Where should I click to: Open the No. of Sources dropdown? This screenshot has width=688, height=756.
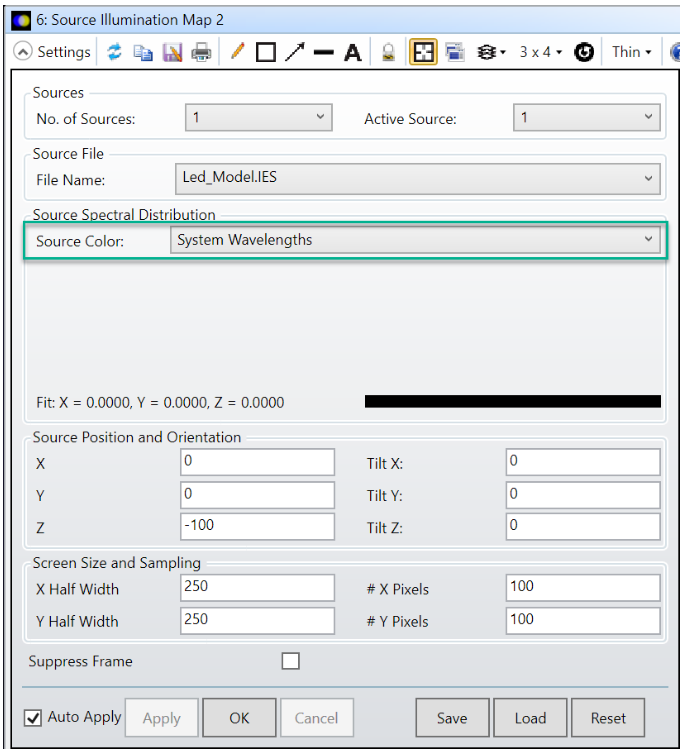(259, 118)
